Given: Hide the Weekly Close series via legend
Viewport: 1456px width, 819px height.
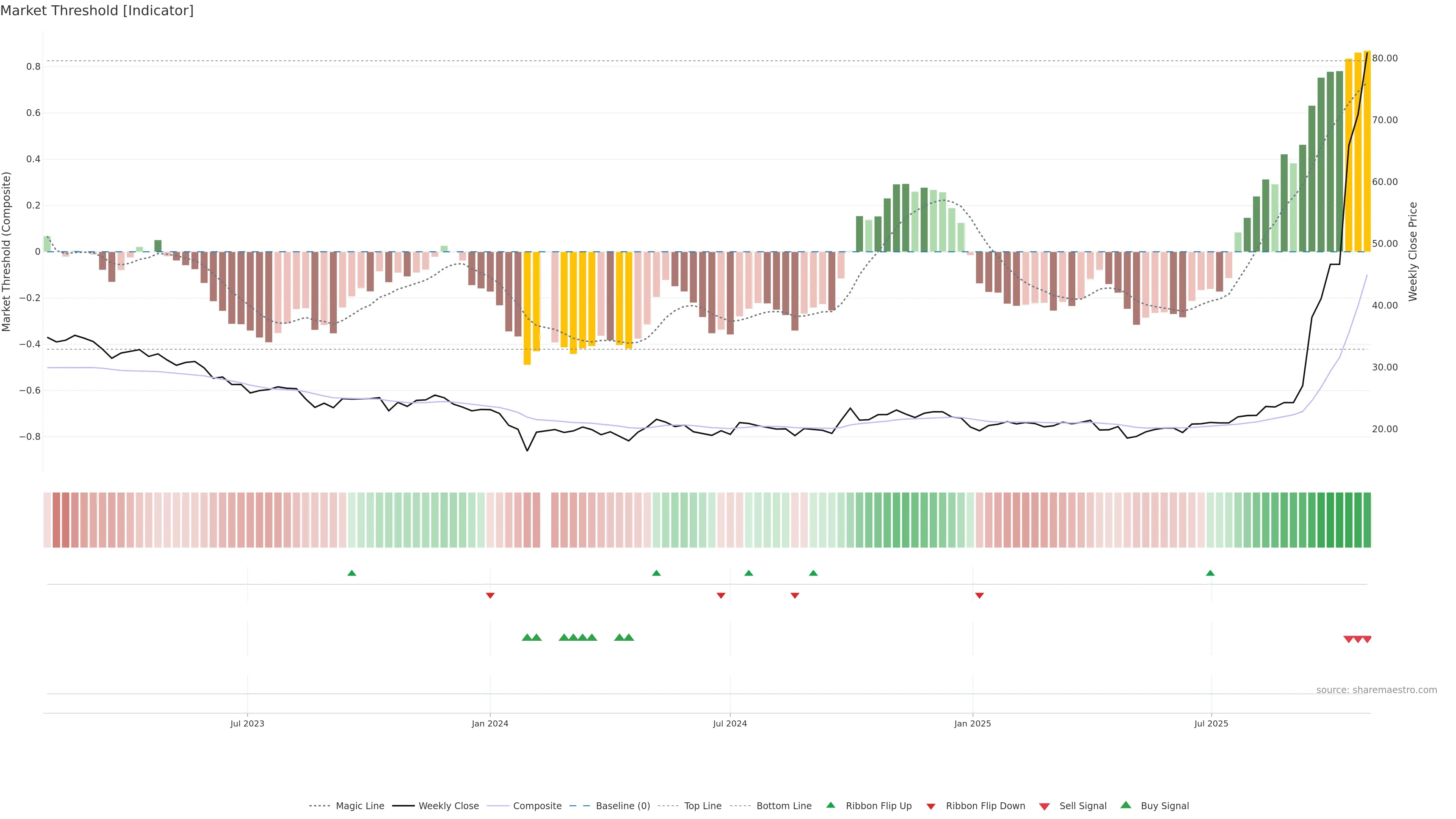Looking at the screenshot, I should click(x=448, y=806).
